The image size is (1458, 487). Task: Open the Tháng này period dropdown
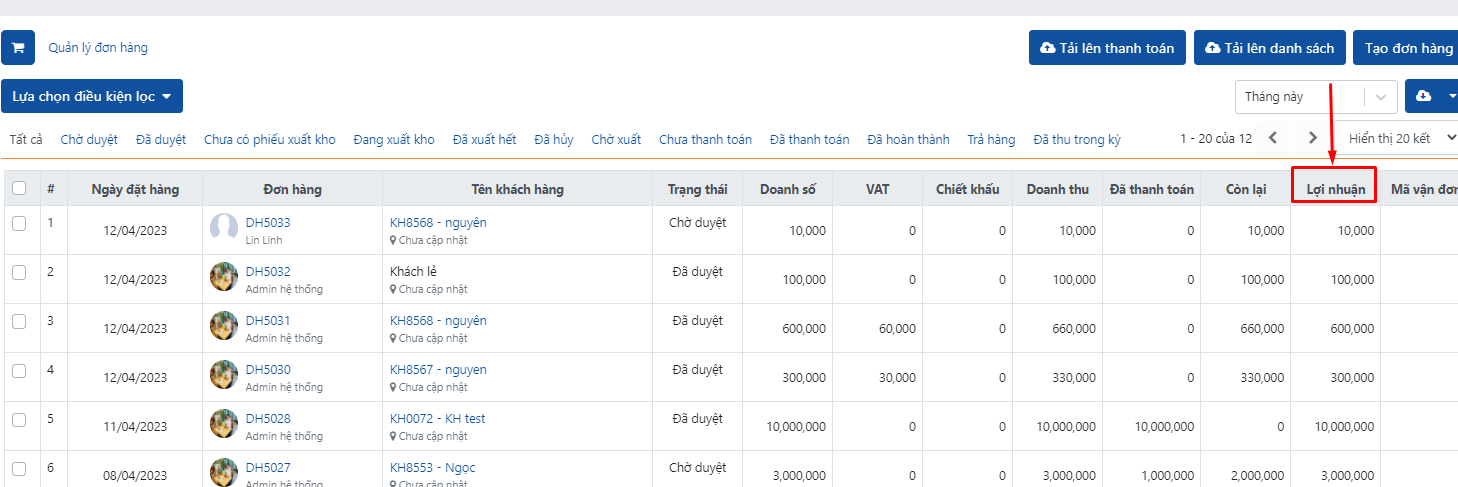click(x=1381, y=97)
